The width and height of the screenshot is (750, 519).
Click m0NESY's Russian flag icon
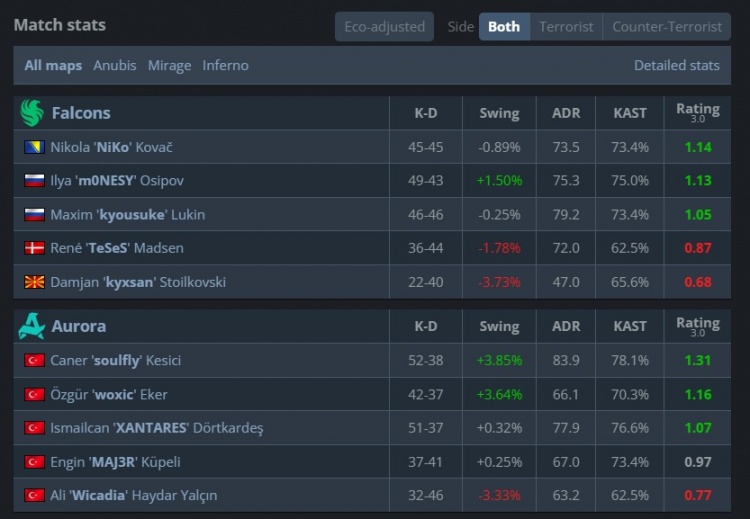point(34,181)
